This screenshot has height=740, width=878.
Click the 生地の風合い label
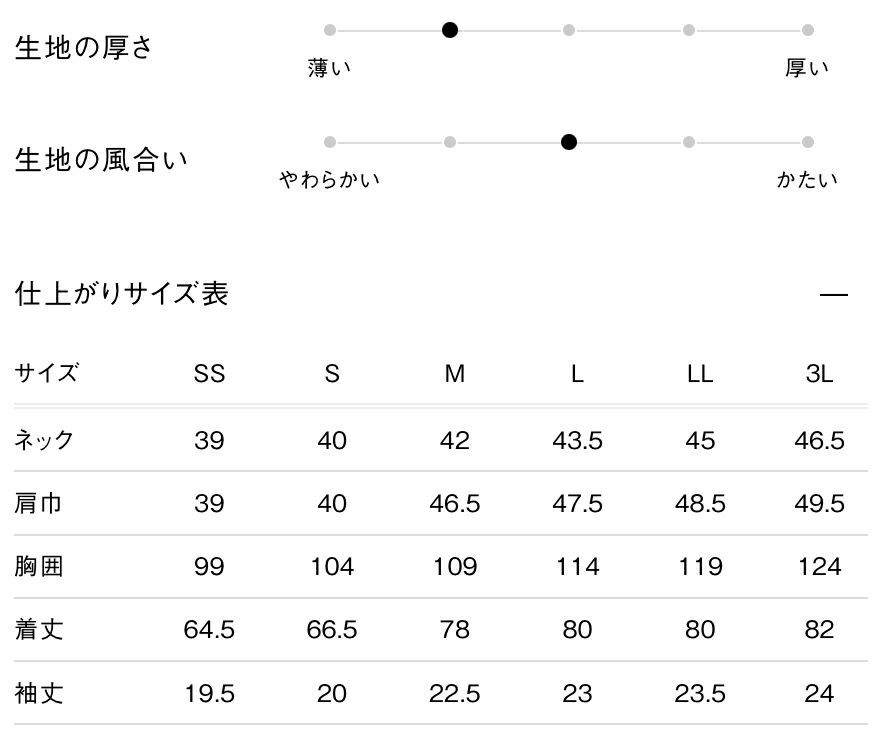pos(101,160)
